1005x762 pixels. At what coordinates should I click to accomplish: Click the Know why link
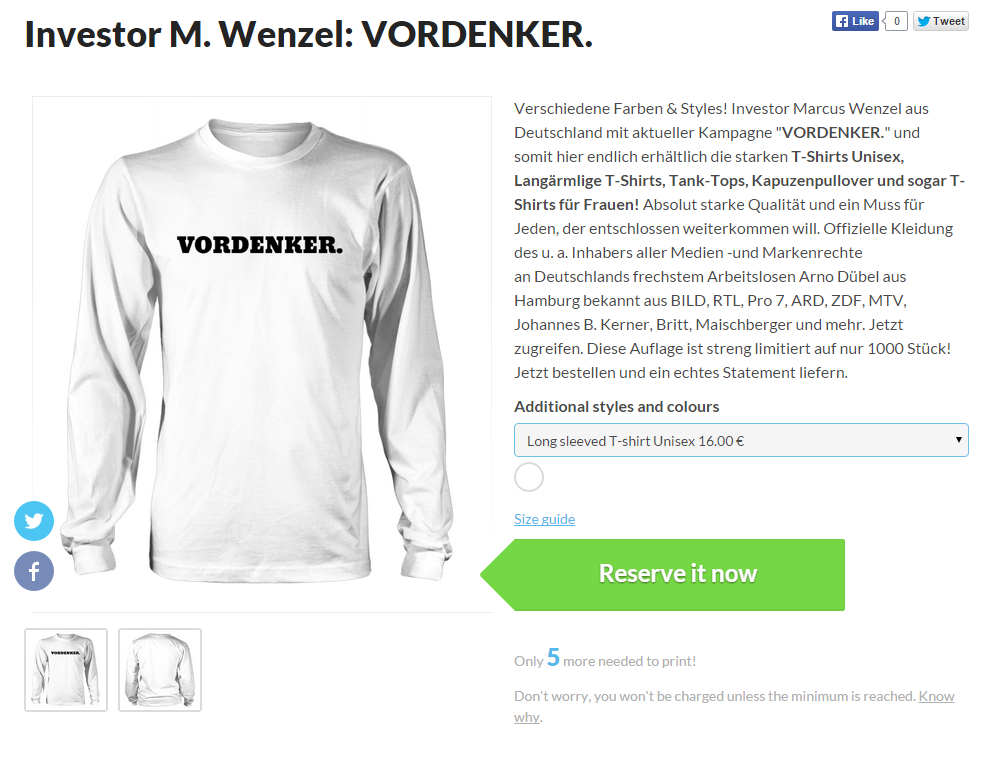734,706
